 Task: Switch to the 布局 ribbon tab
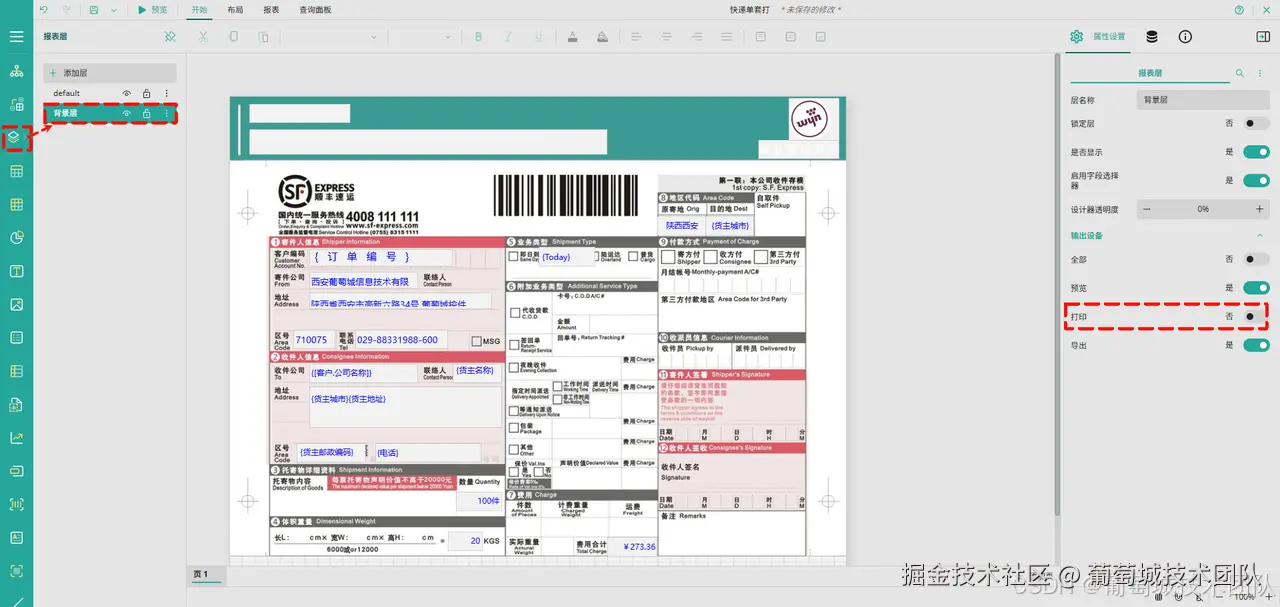click(x=236, y=10)
